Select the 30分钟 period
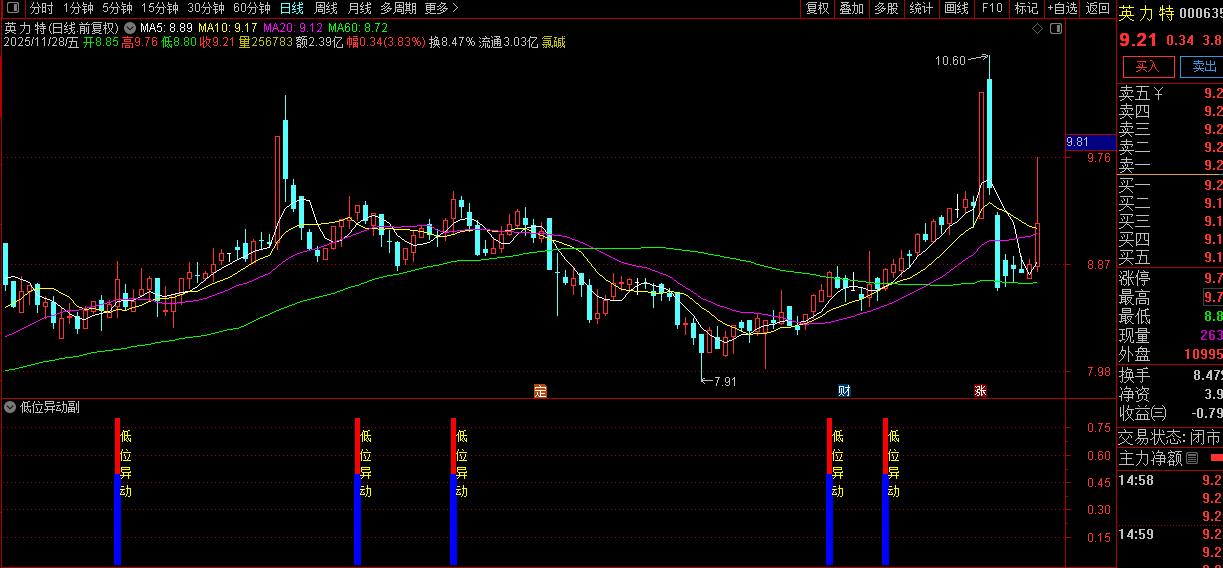Image resolution: width=1223 pixels, height=568 pixels. [205, 8]
